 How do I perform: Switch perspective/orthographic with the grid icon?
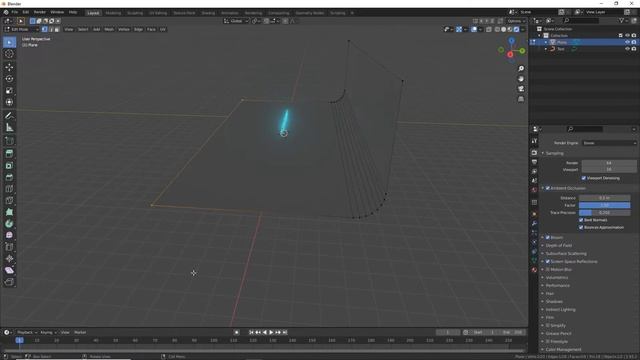[521, 99]
